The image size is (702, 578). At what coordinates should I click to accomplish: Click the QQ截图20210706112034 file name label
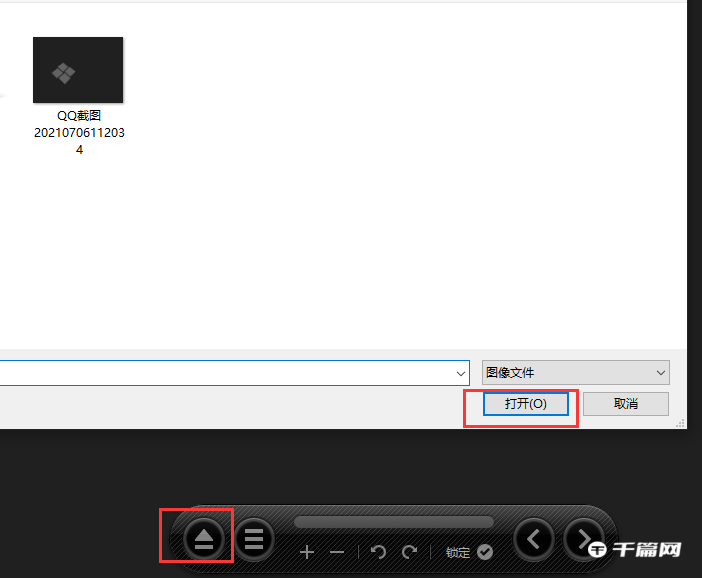tap(78, 133)
